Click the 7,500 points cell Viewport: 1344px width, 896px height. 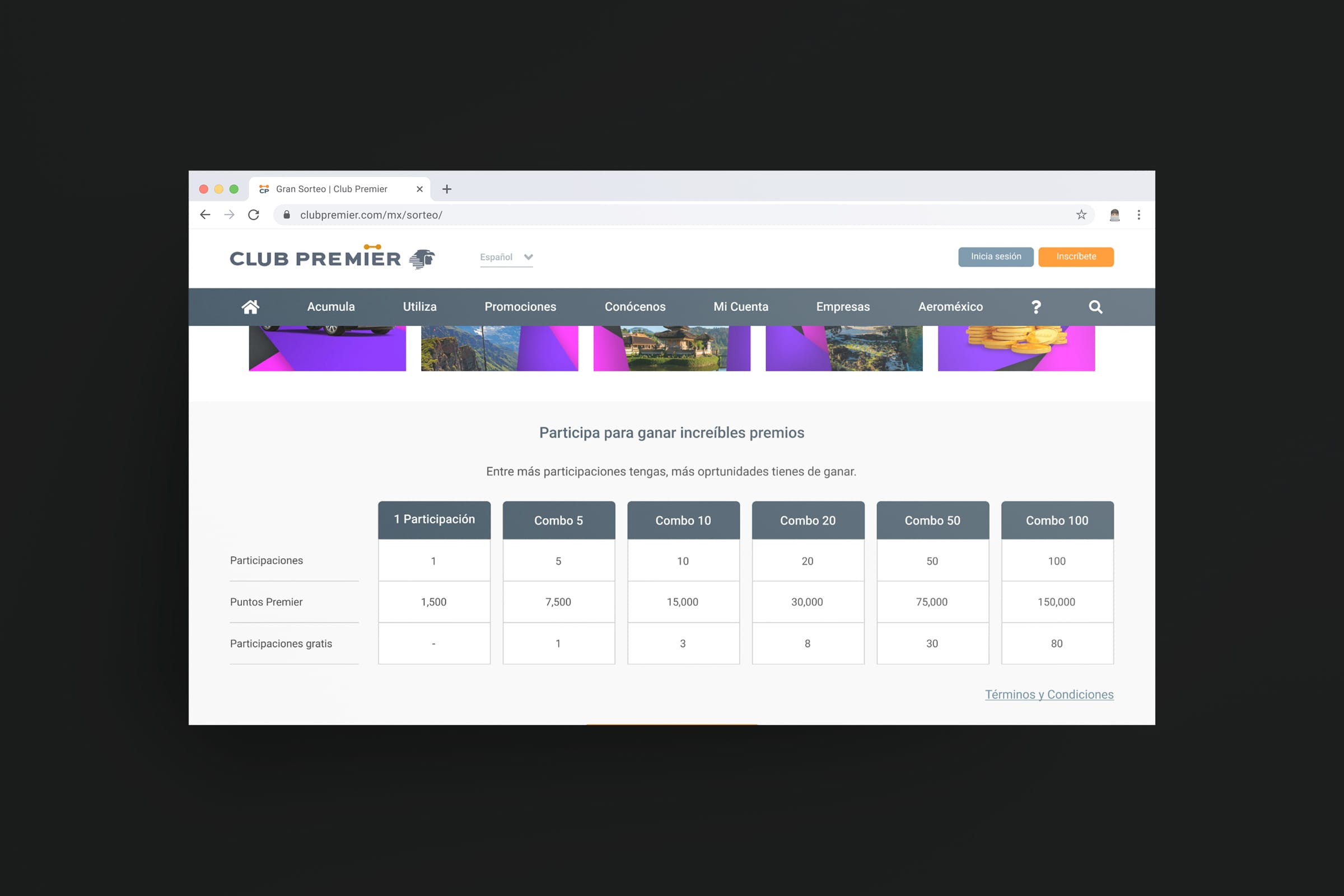pos(559,601)
